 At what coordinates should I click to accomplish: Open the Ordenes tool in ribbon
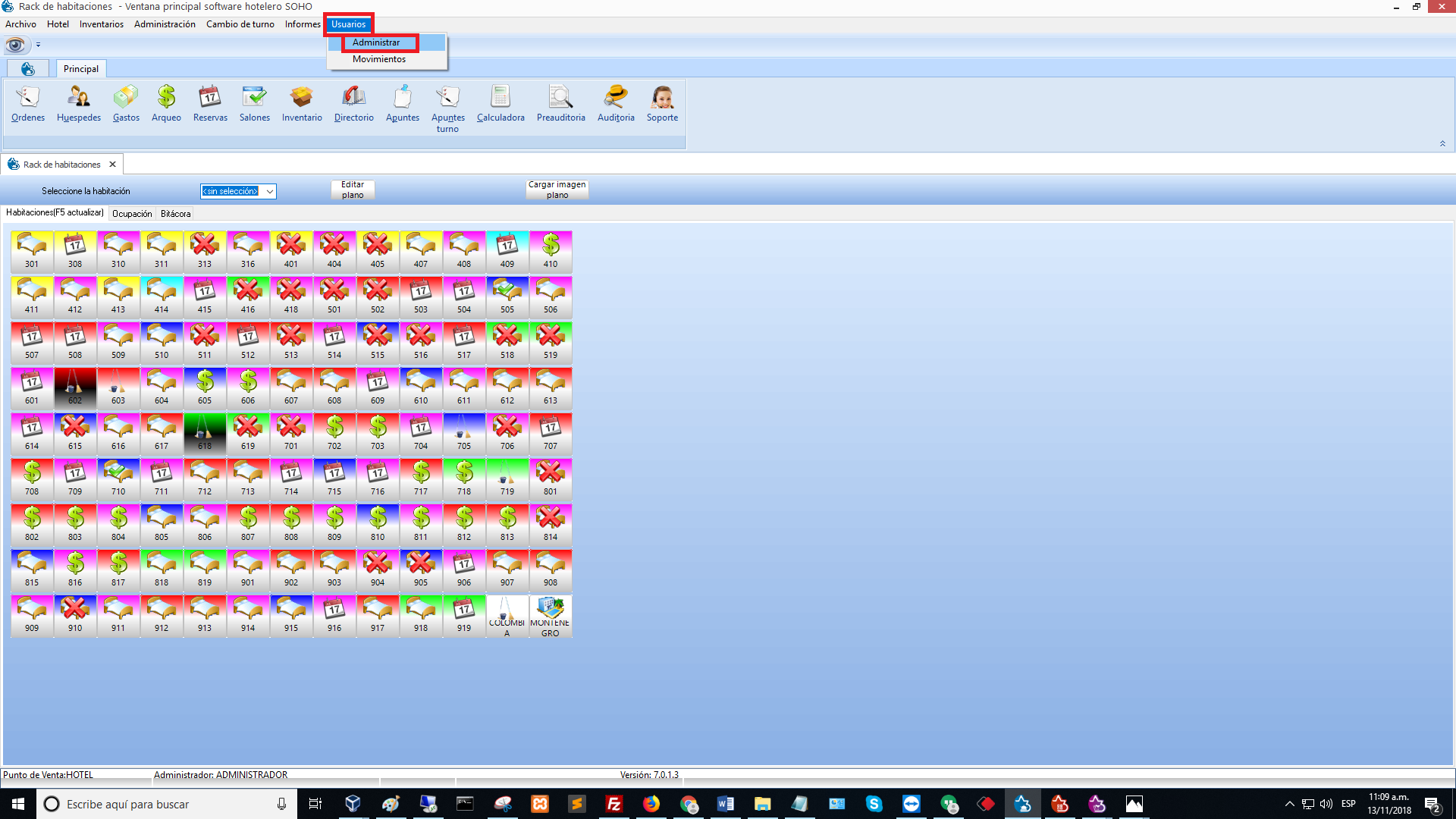point(28,103)
